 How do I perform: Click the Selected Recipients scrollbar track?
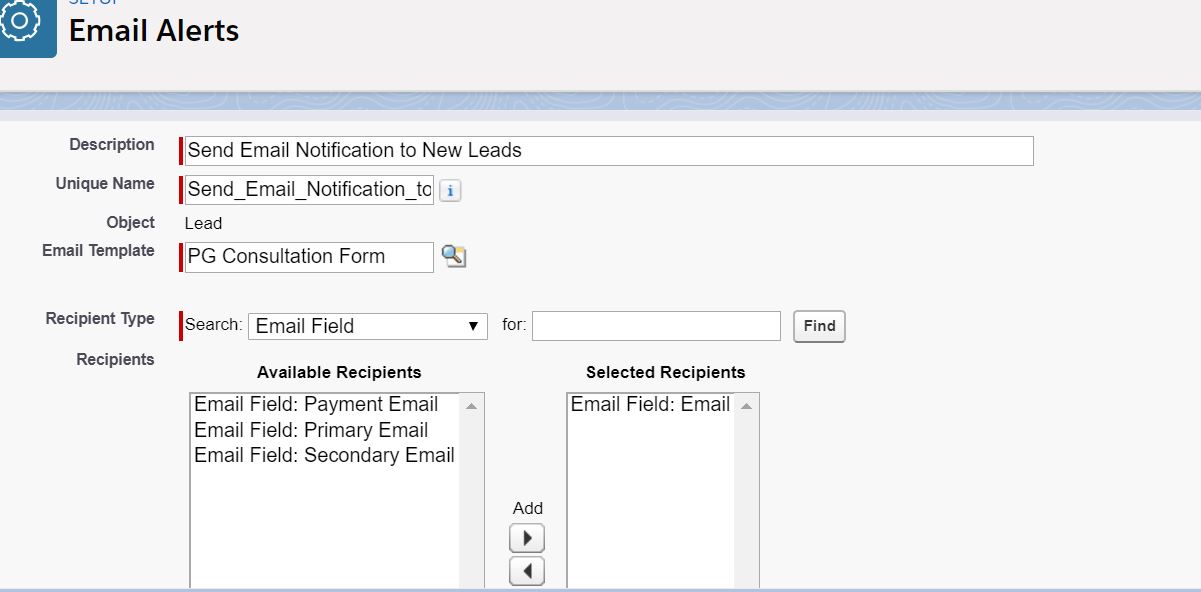click(746, 500)
